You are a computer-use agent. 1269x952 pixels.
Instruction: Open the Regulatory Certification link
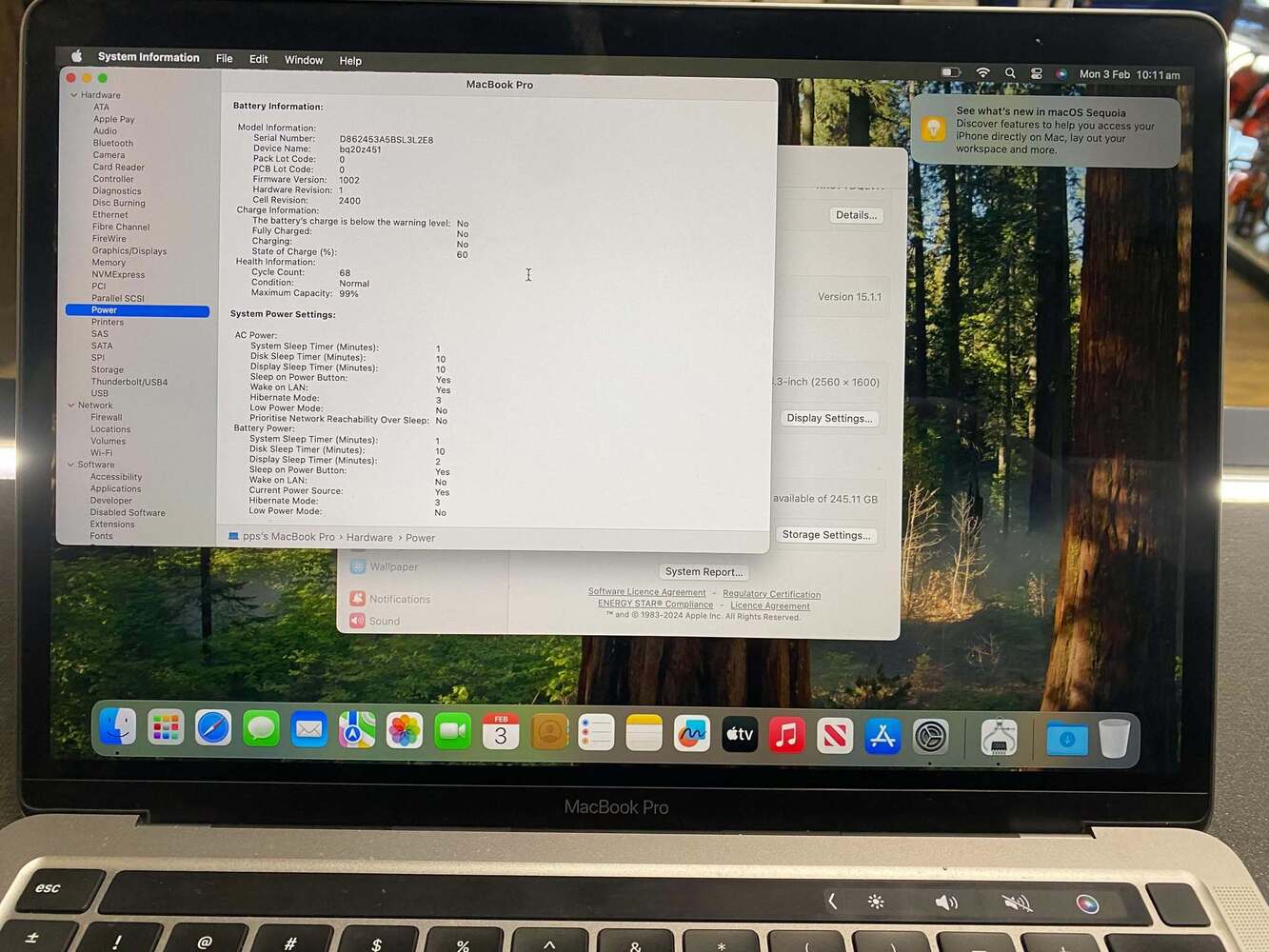771,594
